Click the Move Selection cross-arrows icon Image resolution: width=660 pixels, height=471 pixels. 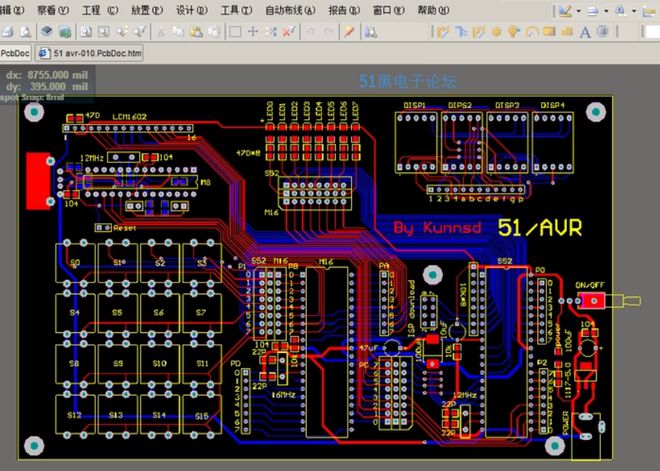coord(253,32)
